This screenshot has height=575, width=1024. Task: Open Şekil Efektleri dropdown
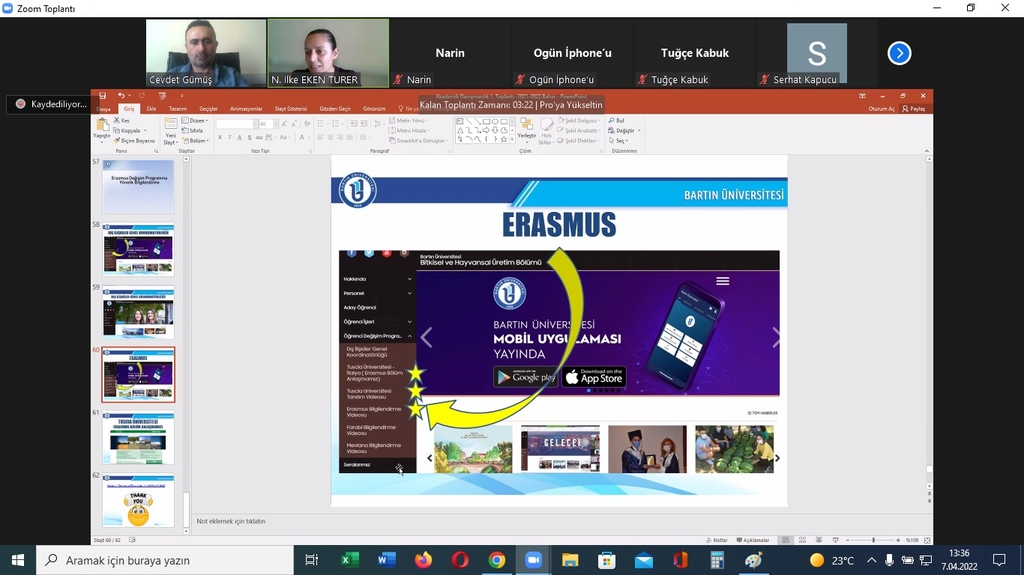click(x=579, y=140)
